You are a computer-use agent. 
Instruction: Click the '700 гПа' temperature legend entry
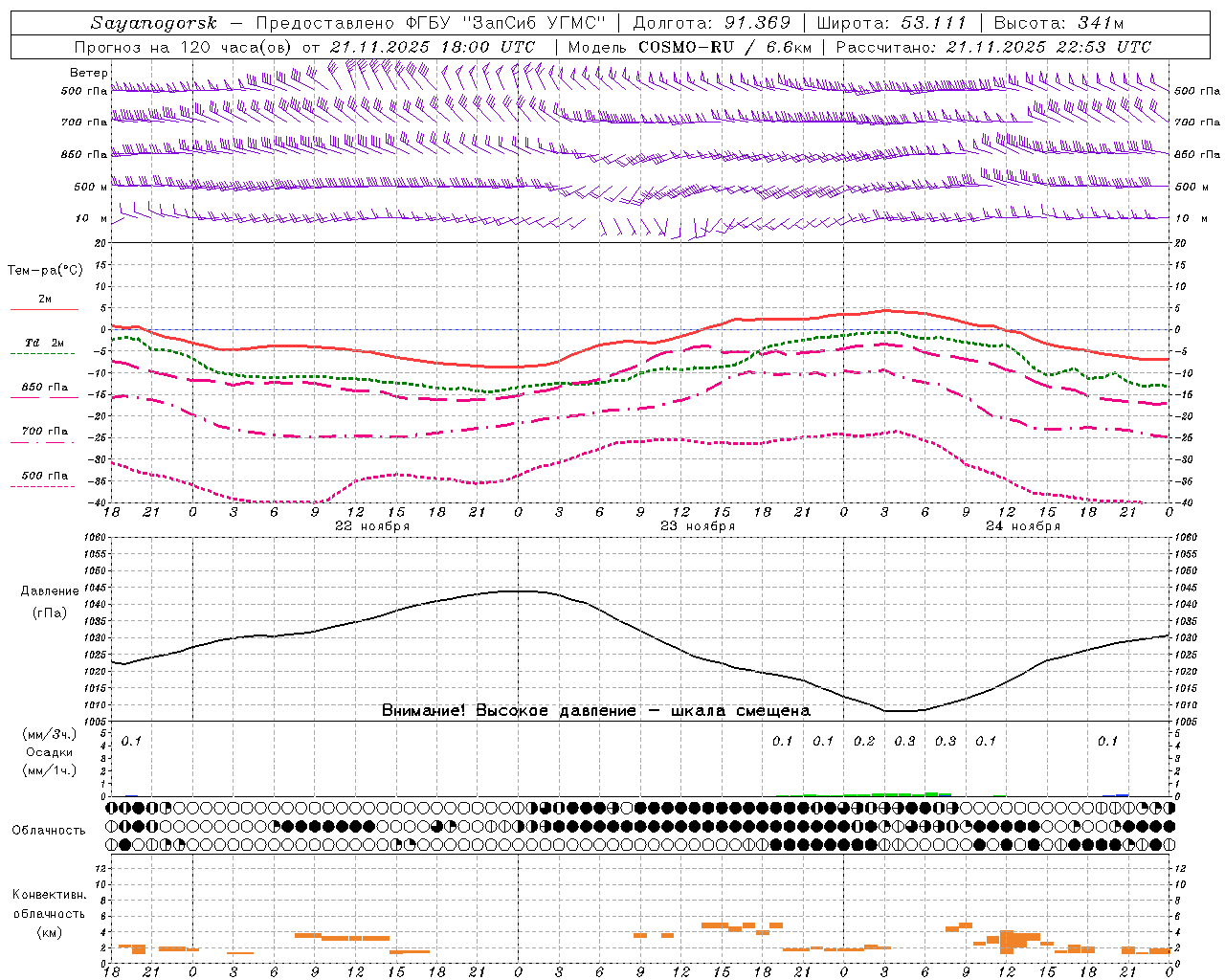45,432
